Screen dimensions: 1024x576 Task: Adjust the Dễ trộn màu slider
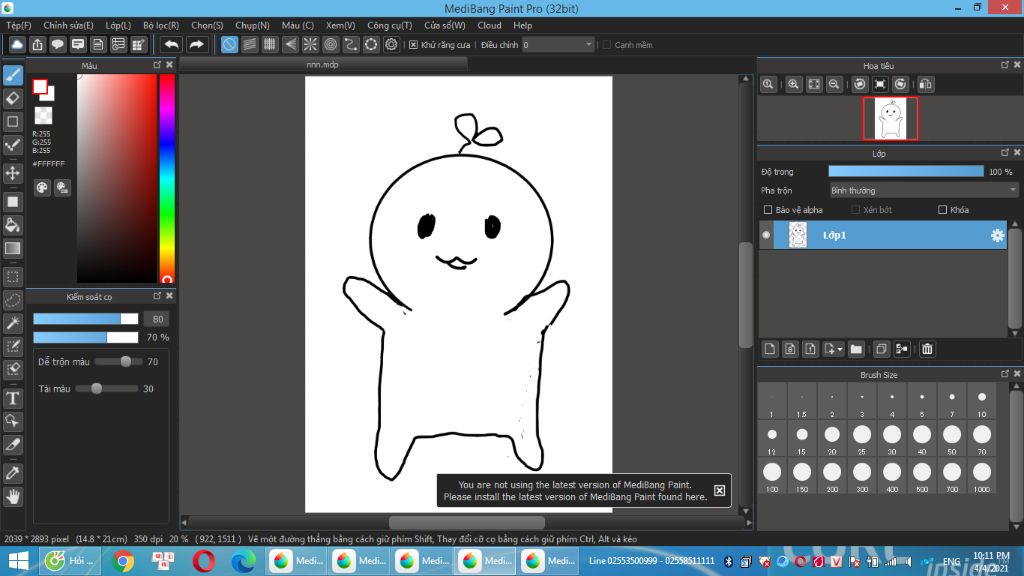tap(118, 361)
